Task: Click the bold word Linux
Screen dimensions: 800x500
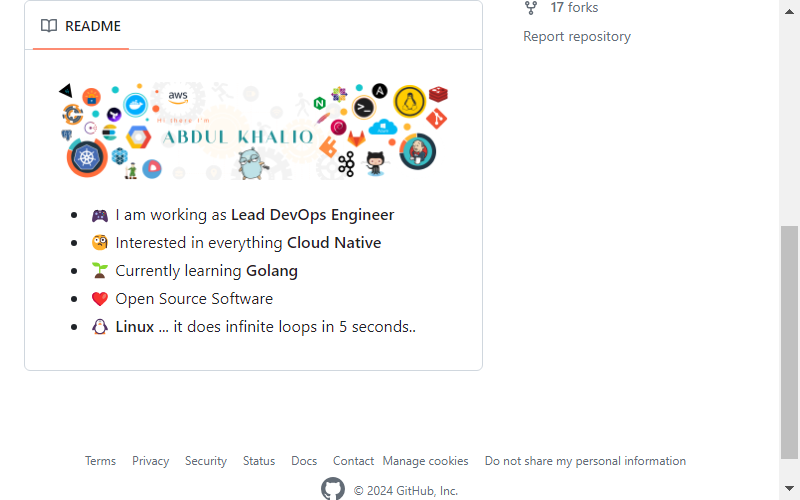Action: pyautogui.click(x=135, y=327)
